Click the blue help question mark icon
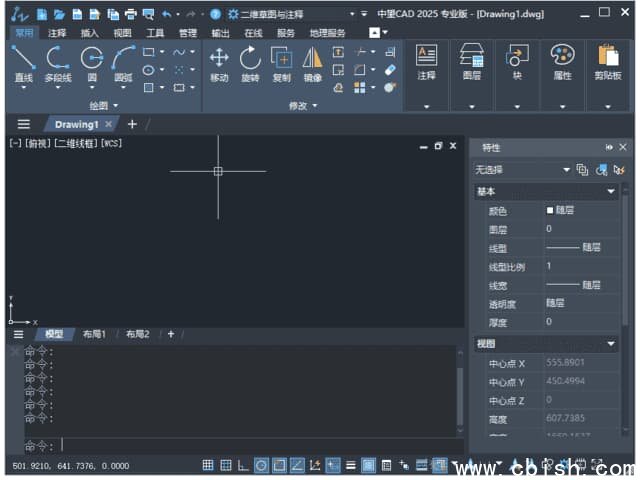Screen dimensions: 640x480 216,15
